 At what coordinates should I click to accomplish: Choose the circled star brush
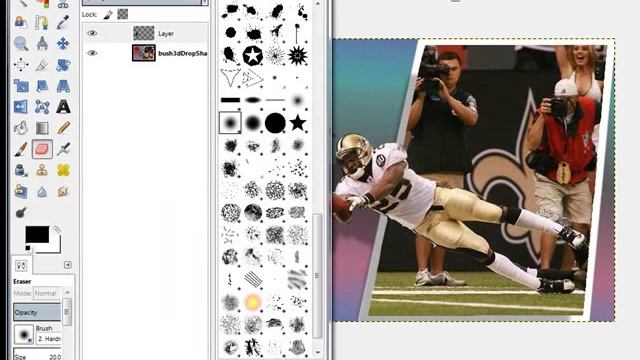point(253,55)
